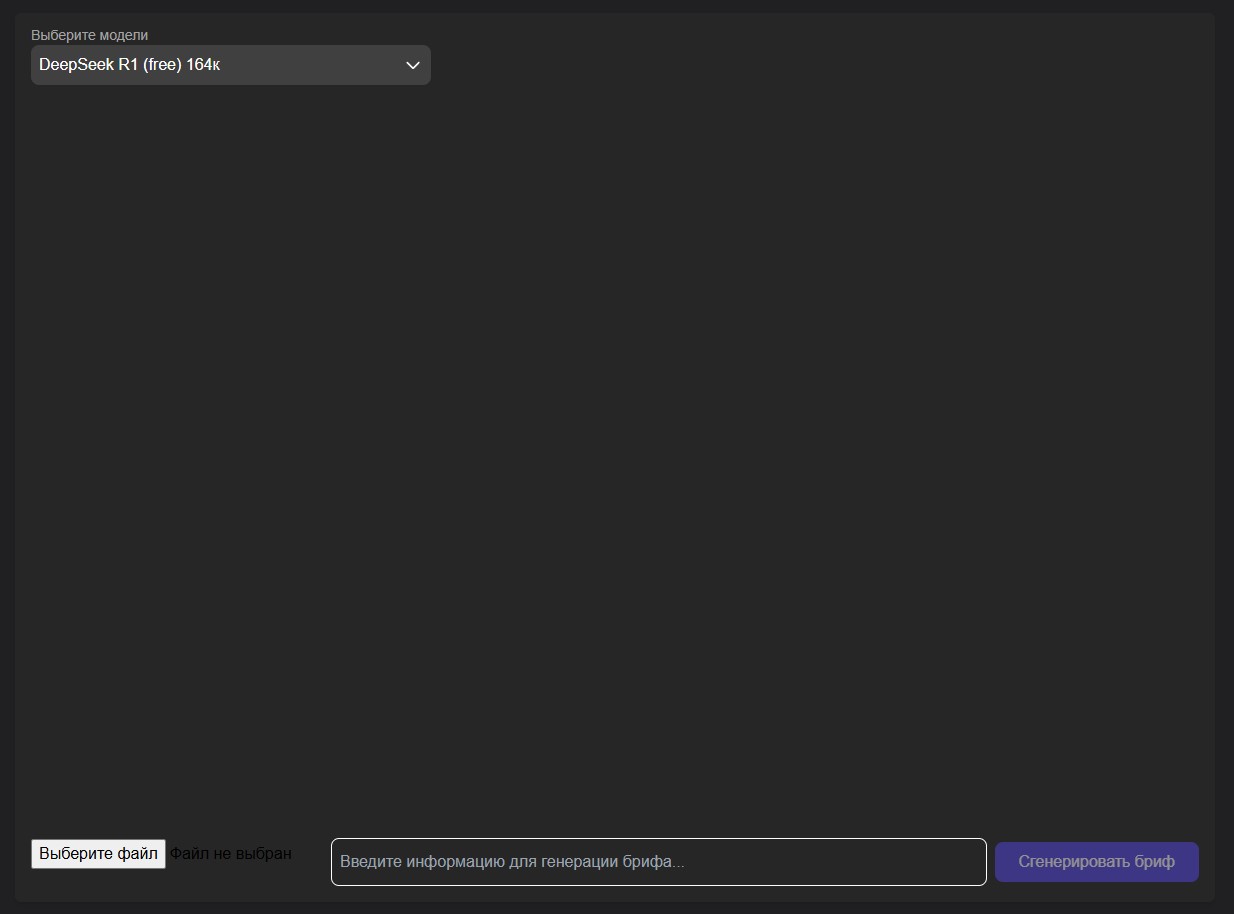Open the DeepSeek R1 model dropdown

[x=230, y=65]
